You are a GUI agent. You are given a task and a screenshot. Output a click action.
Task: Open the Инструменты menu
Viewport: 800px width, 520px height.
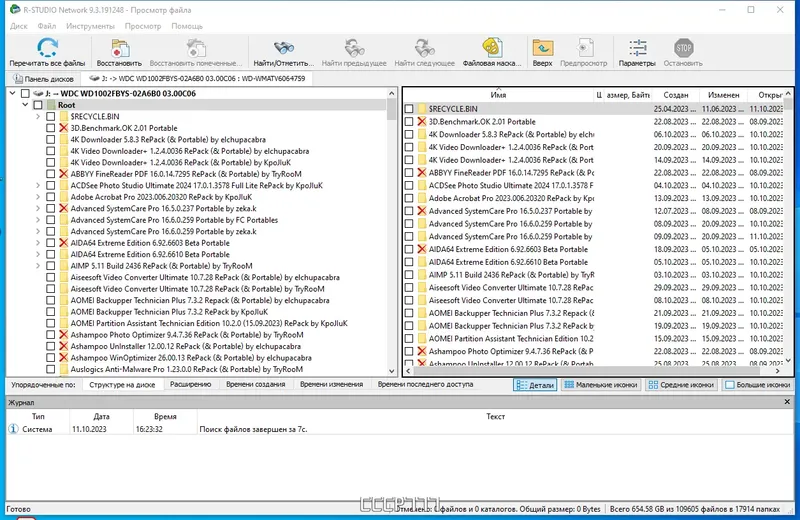[90, 26]
